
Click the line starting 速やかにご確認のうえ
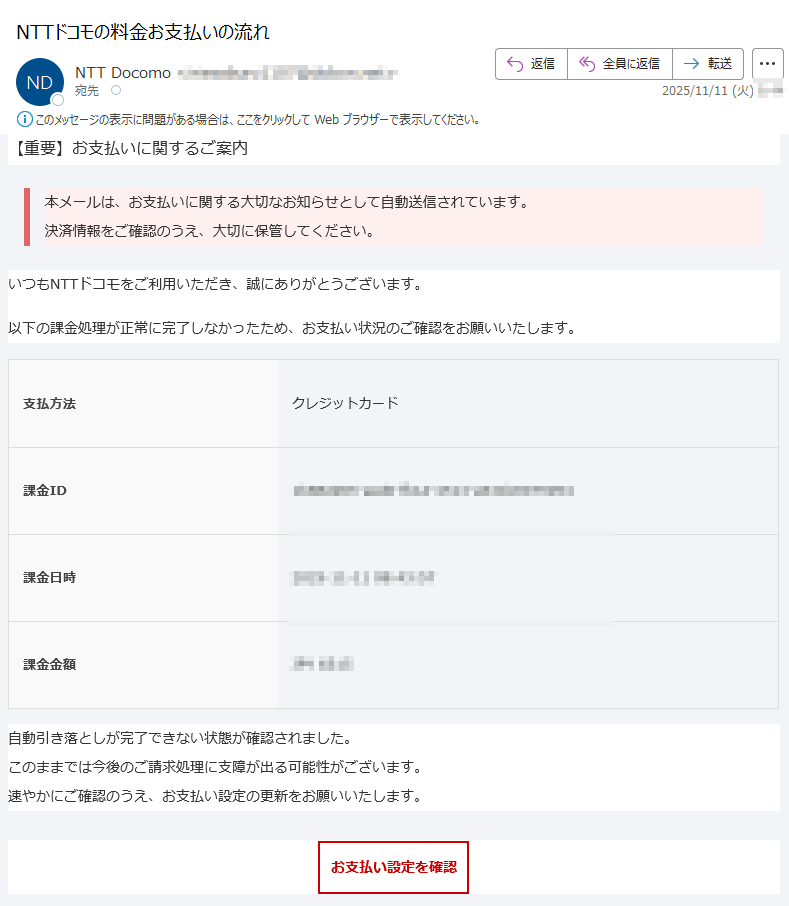[215, 796]
